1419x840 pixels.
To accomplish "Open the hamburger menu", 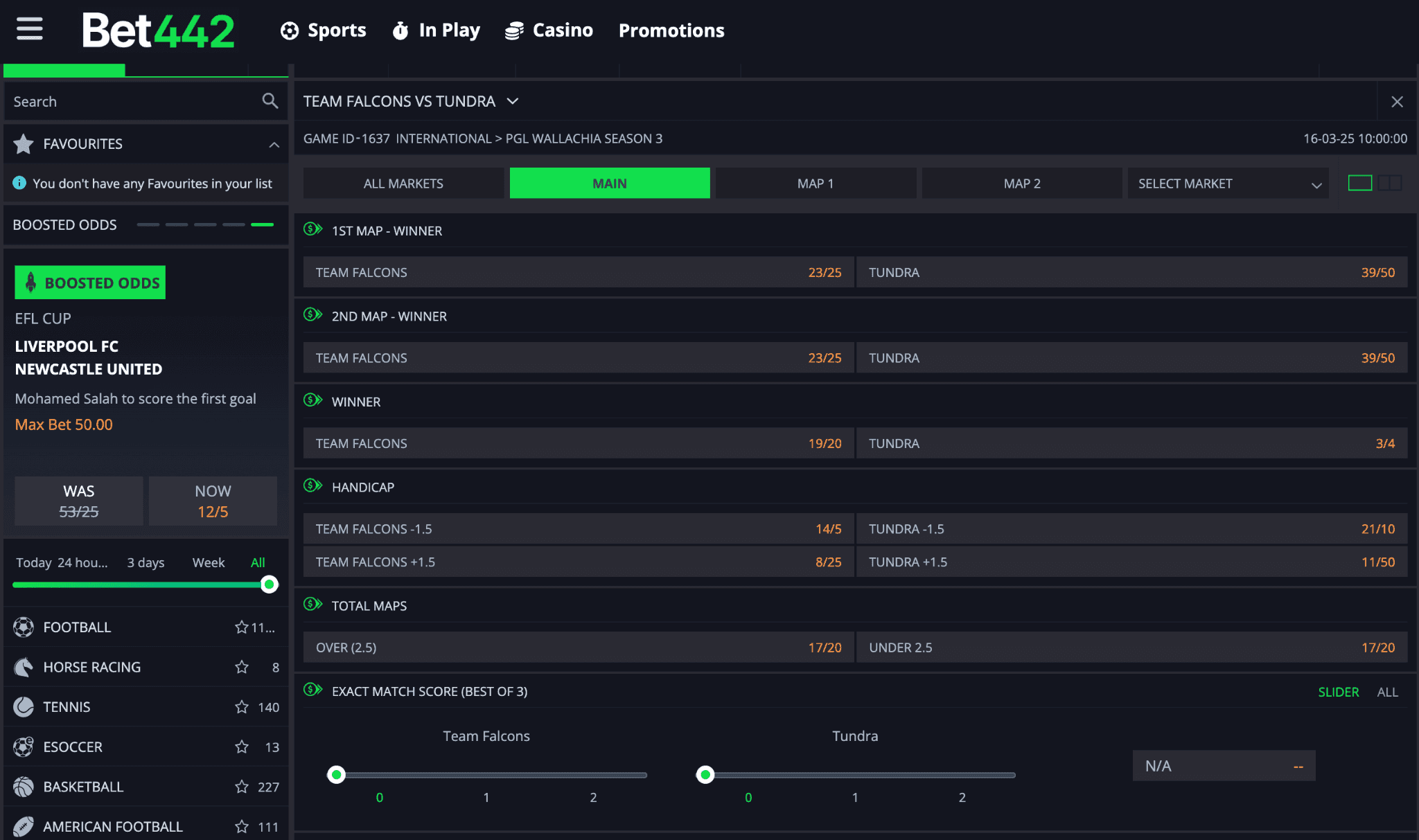I will 30,29.
